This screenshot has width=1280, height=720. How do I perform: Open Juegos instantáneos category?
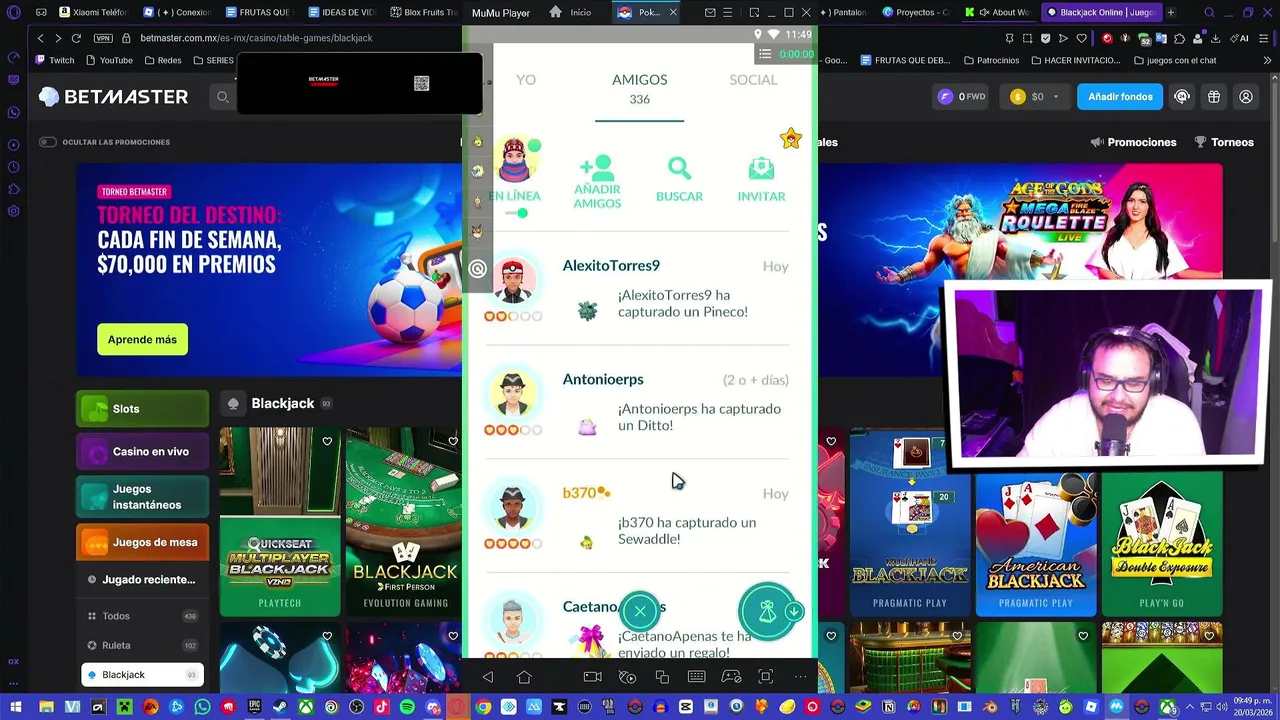[142, 497]
